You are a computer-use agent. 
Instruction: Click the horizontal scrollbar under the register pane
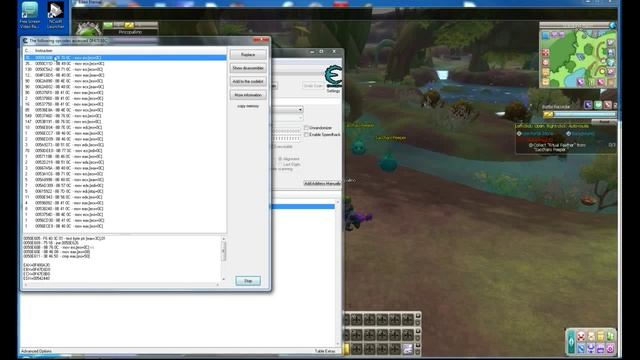point(121,284)
